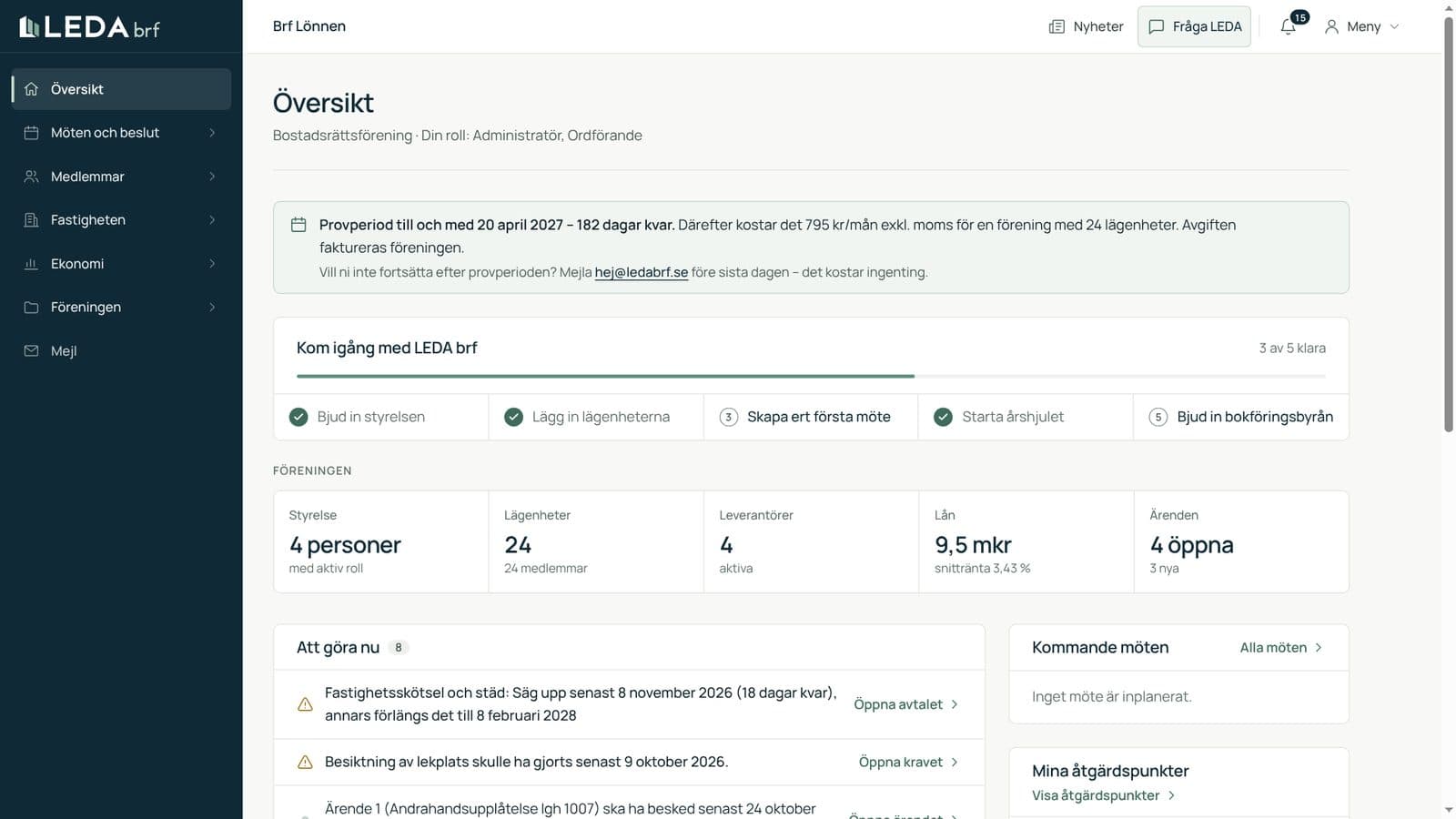Expand the Fastigheten chevron
The image size is (1456, 819).
(x=212, y=220)
